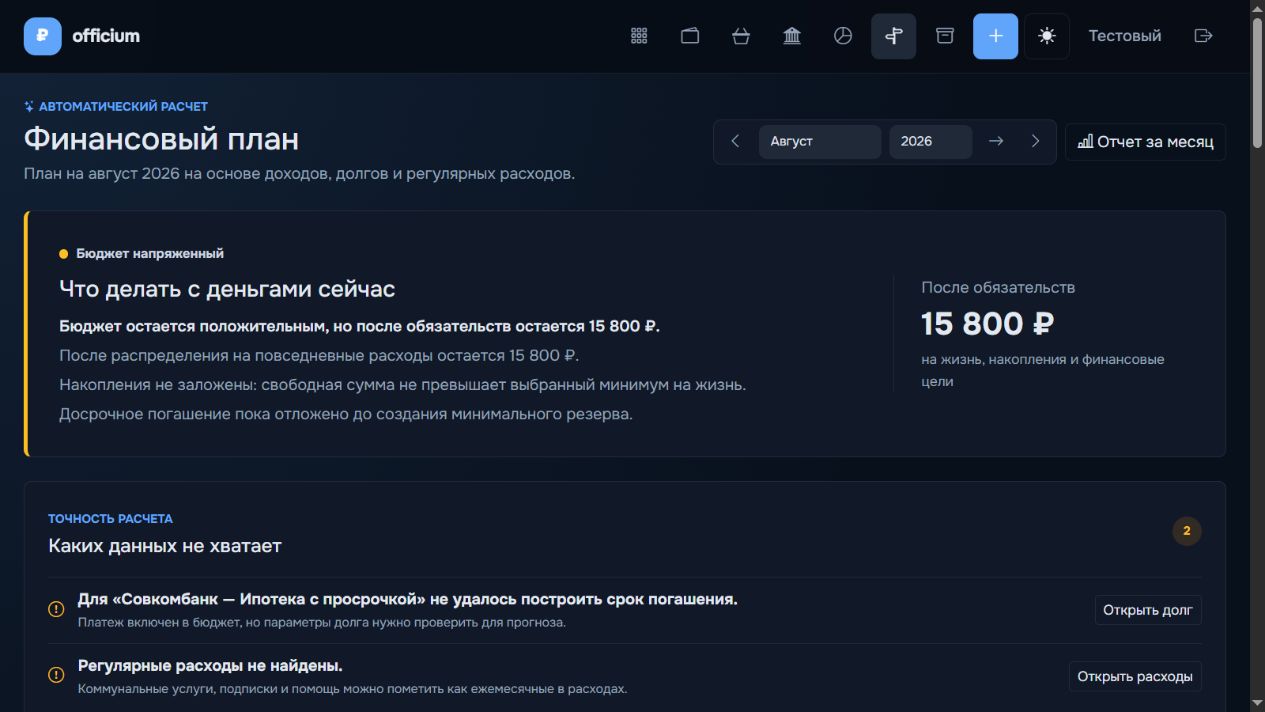Open the shopping basket expenses icon
The image size is (1265, 712).
741,36
